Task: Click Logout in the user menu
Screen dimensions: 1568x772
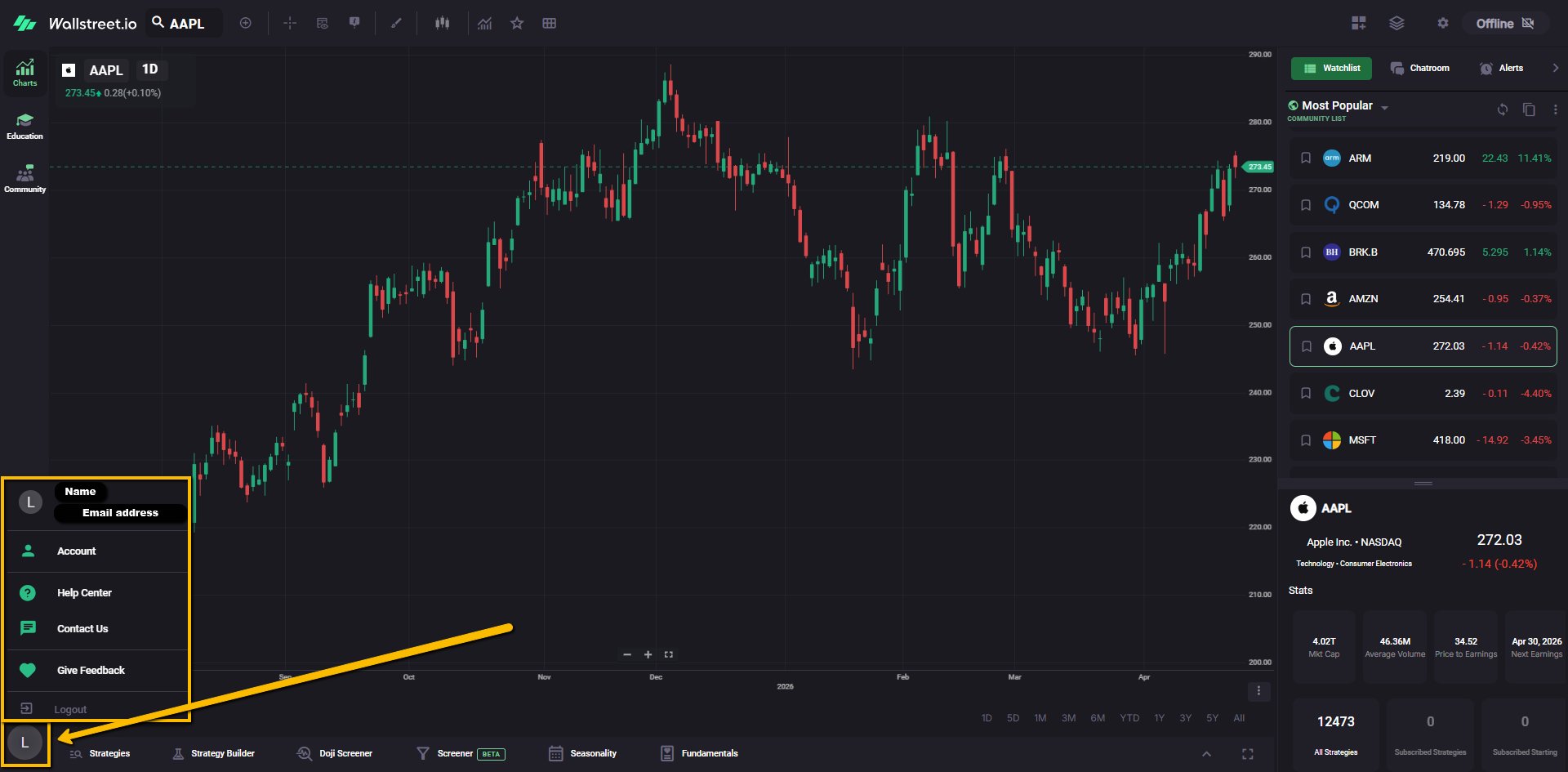Action: pyautogui.click(x=69, y=709)
